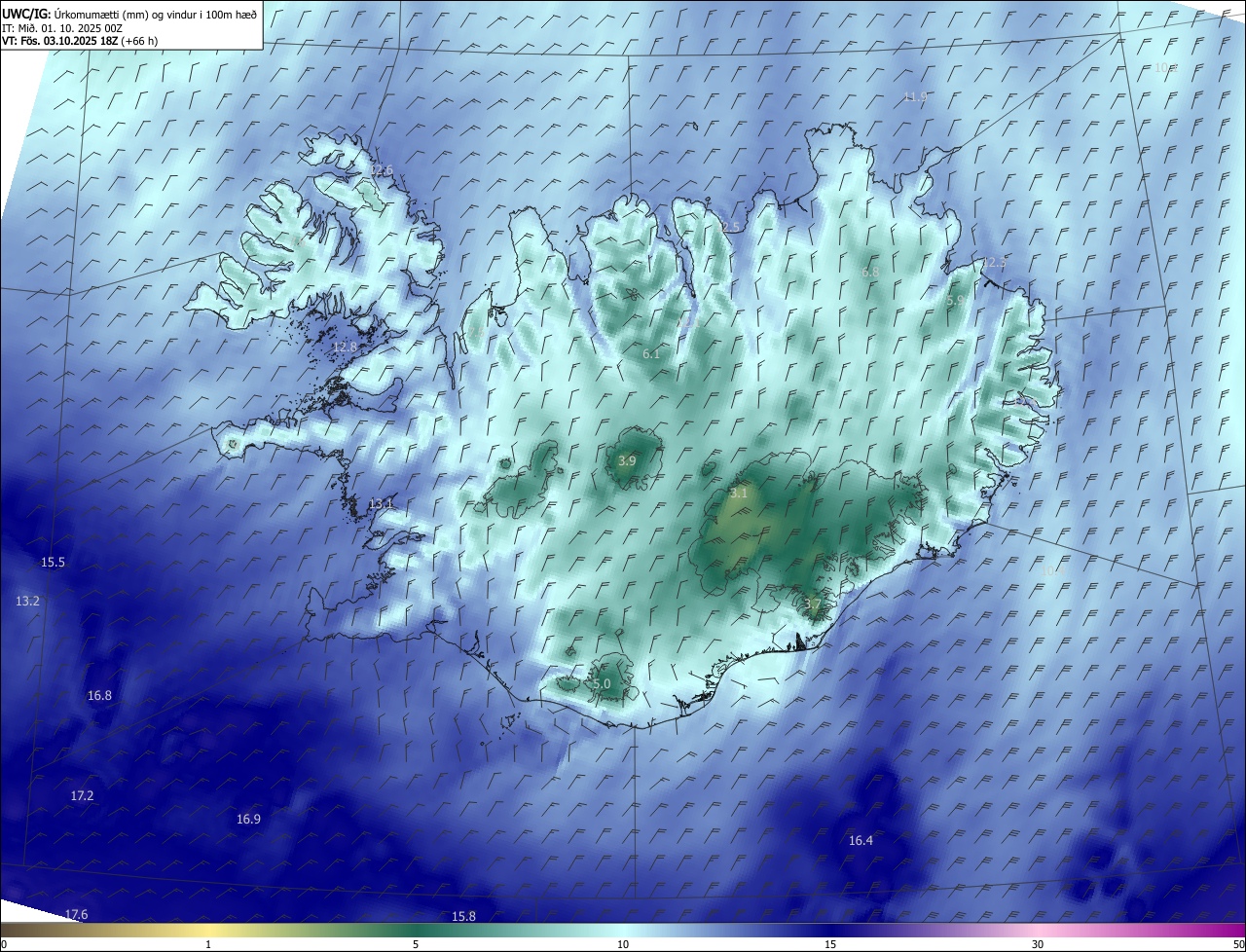The width and height of the screenshot is (1246, 952).
Task: Select the 12.3 value label
Action: [x=994, y=264]
